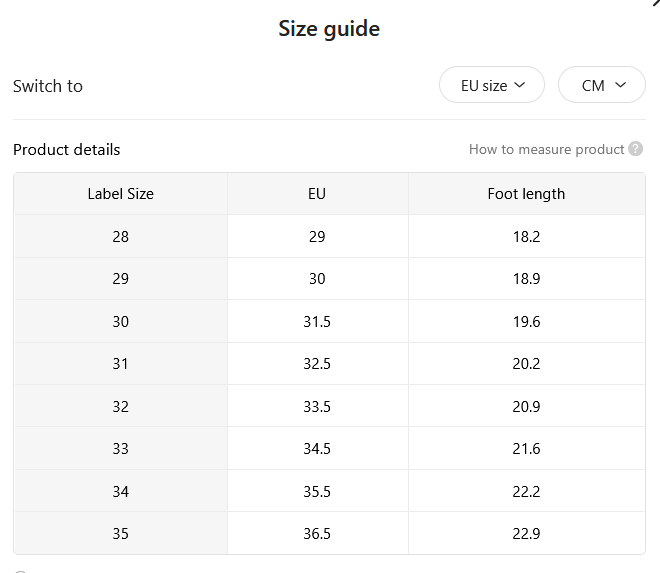This screenshot has width=660, height=573.
Task: Select the Foot length column header
Action: 526,194
